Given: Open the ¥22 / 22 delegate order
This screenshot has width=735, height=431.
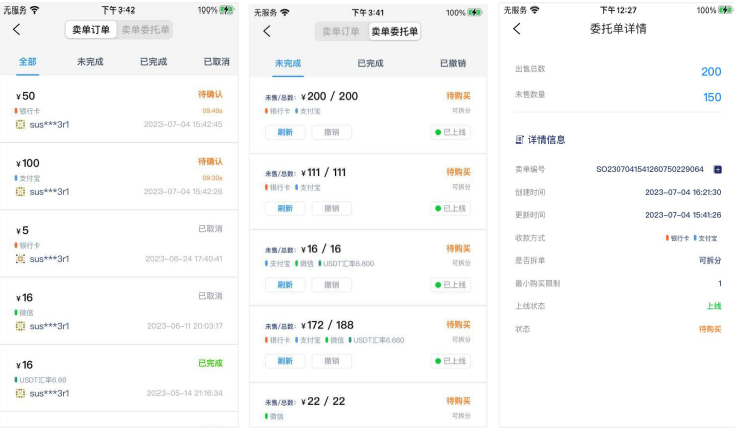Looking at the screenshot, I should point(368,406).
